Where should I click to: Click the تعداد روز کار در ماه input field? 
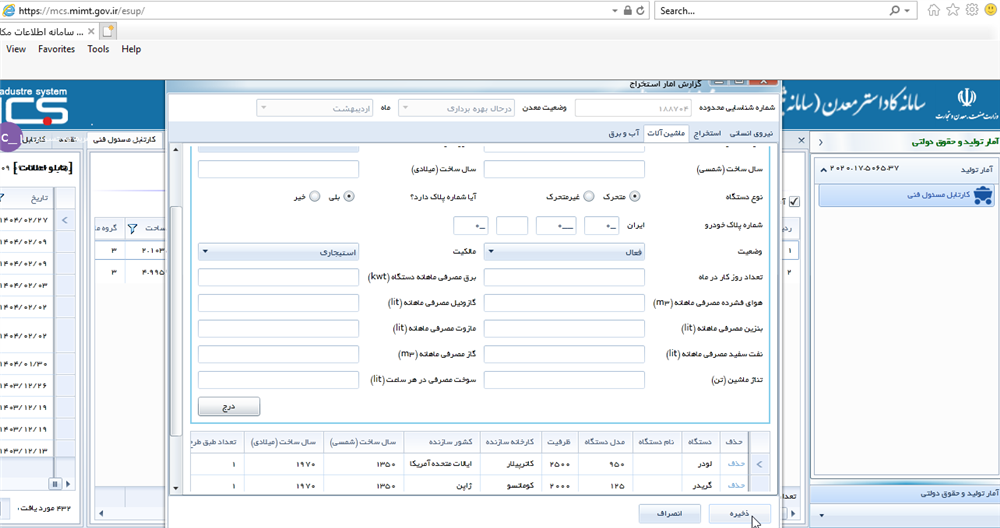coord(564,276)
